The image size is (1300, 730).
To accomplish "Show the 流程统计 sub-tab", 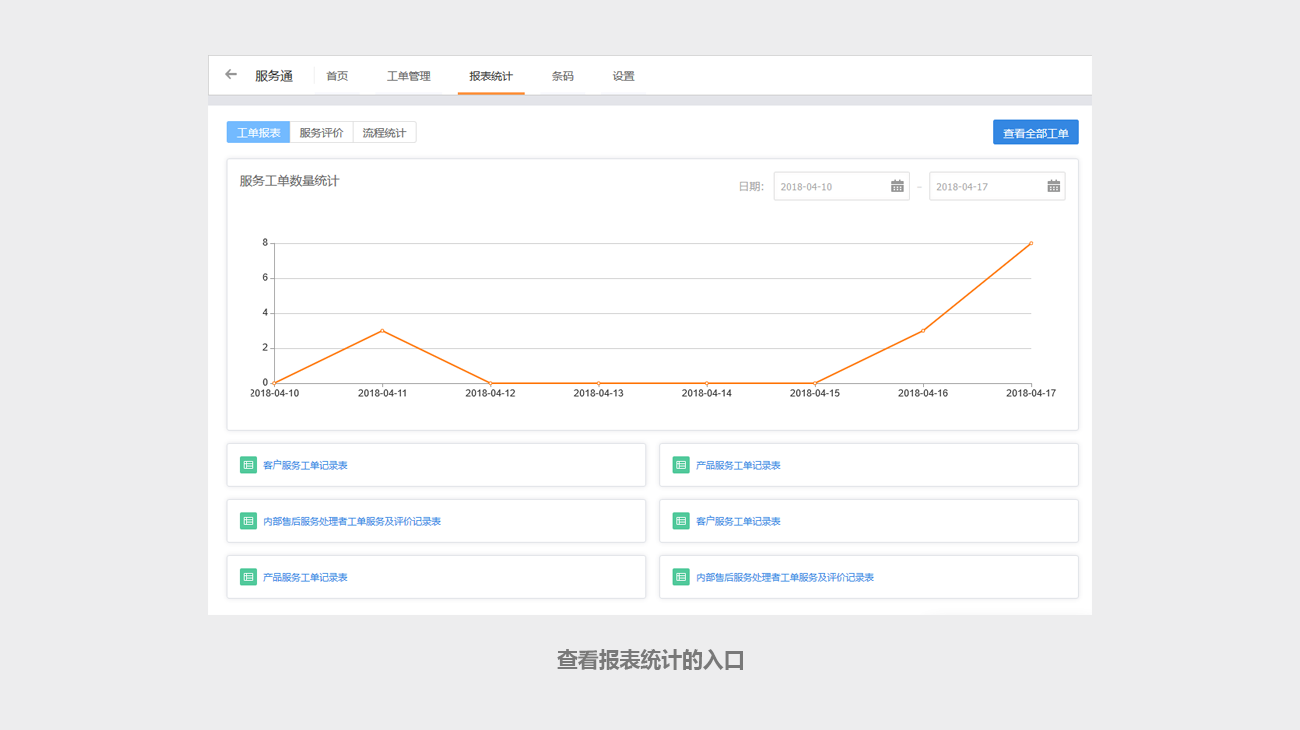I will point(384,133).
